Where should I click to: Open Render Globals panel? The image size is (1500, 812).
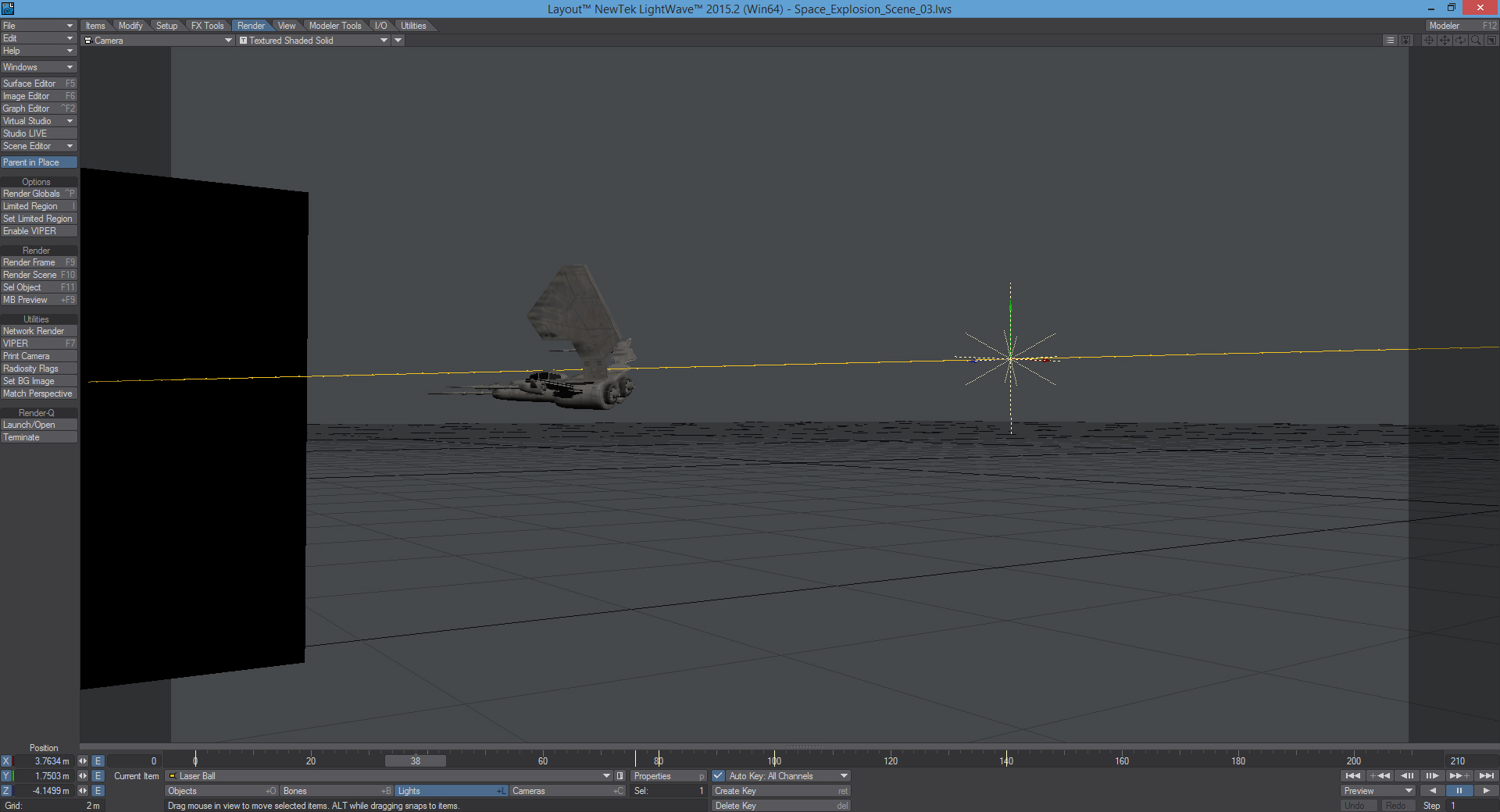[38, 194]
